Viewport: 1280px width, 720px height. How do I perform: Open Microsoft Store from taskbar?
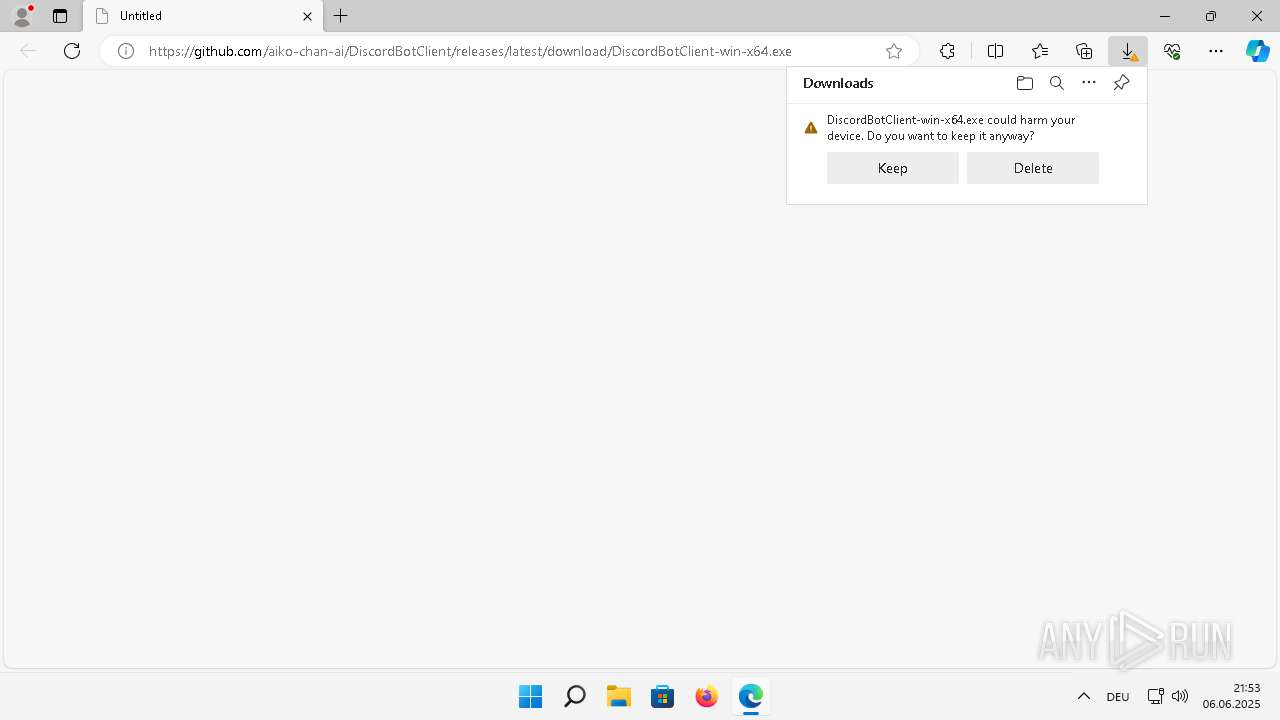pos(662,696)
